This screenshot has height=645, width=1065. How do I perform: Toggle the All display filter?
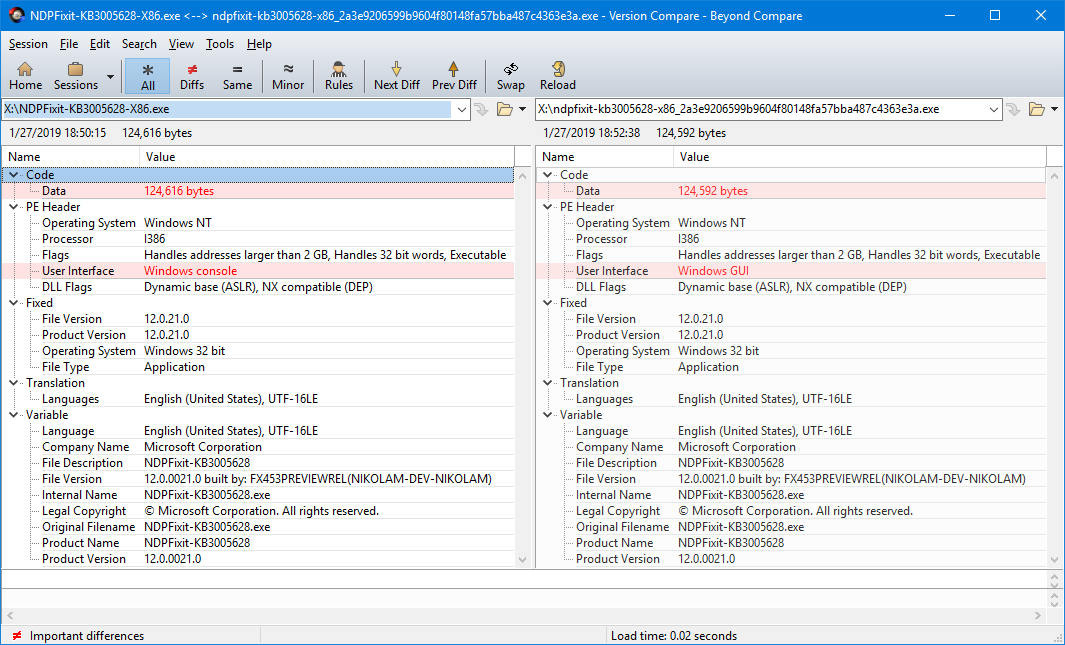147,76
